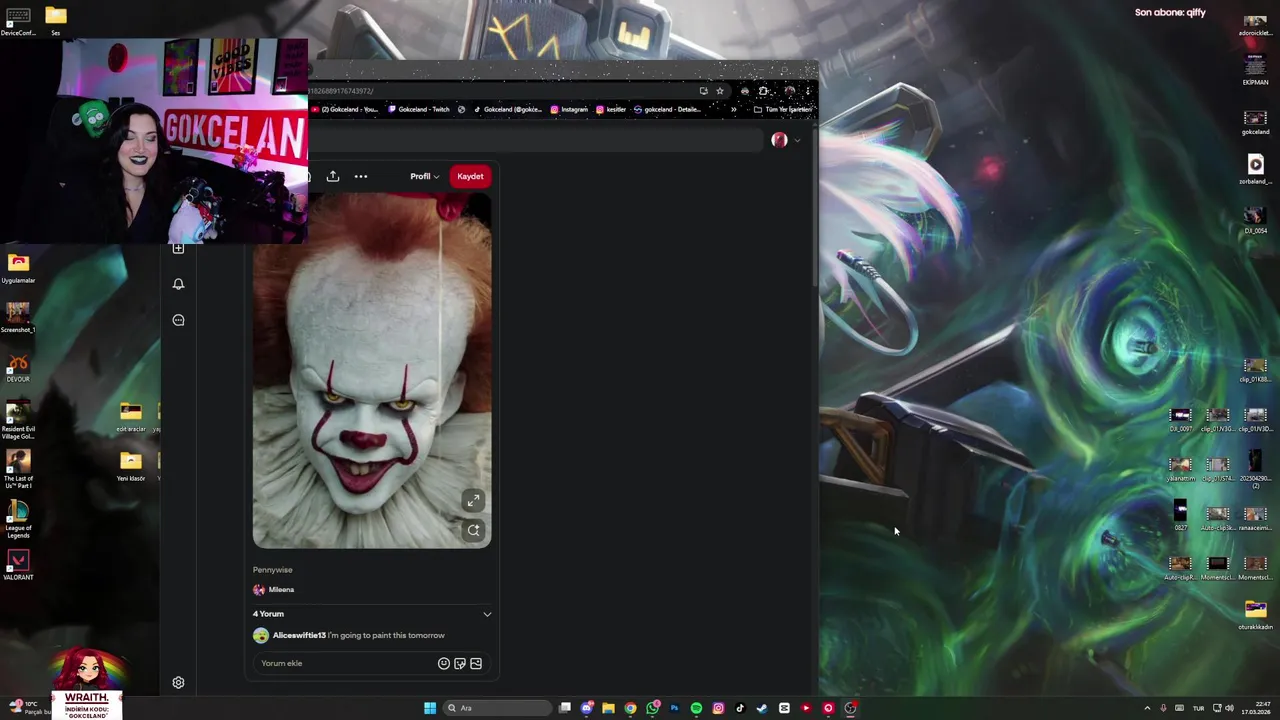Select zorbaland video file on desktop
The width and height of the screenshot is (1280, 720).
pos(1255,169)
